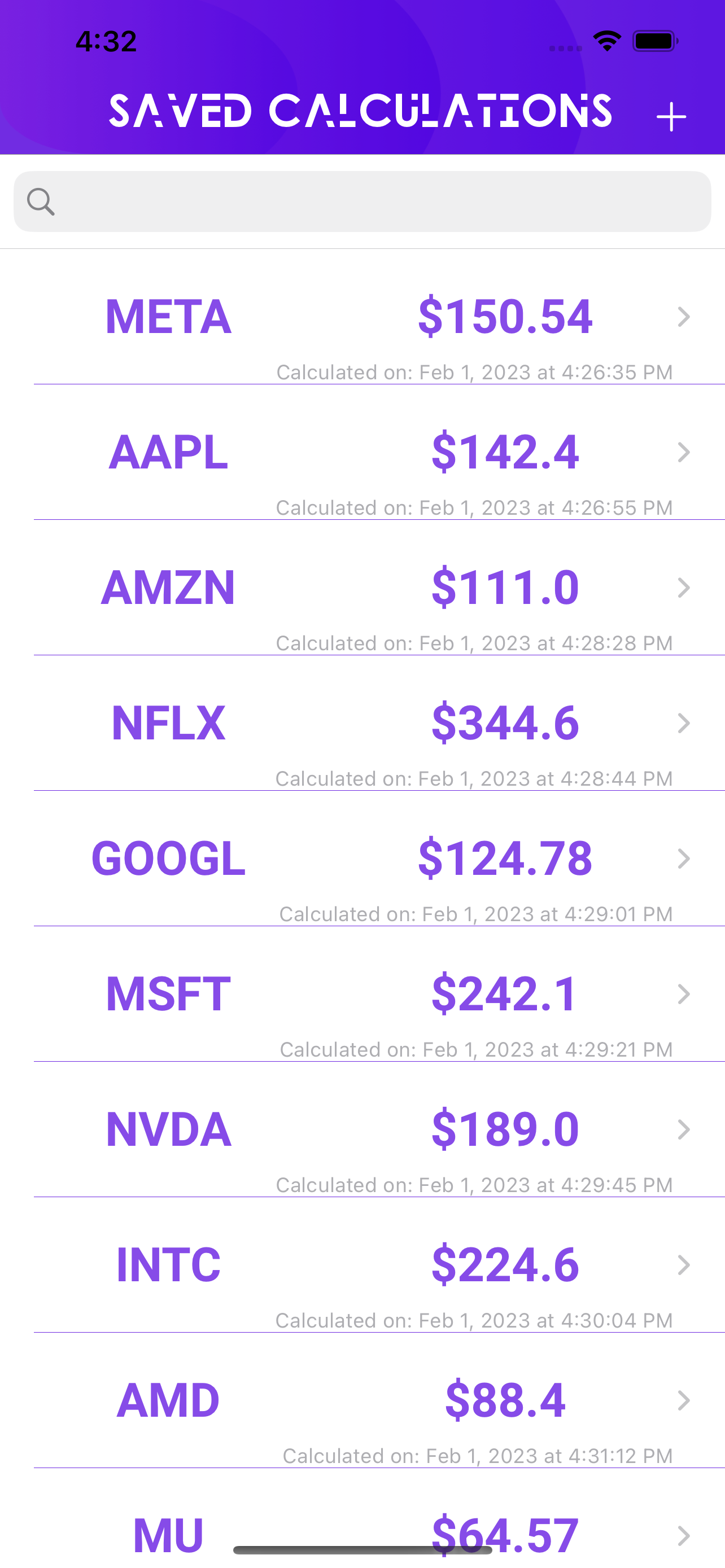The width and height of the screenshot is (725, 1568).
Task: Expand the AMZN row chevron
Action: pyautogui.click(x=684, y=588)
